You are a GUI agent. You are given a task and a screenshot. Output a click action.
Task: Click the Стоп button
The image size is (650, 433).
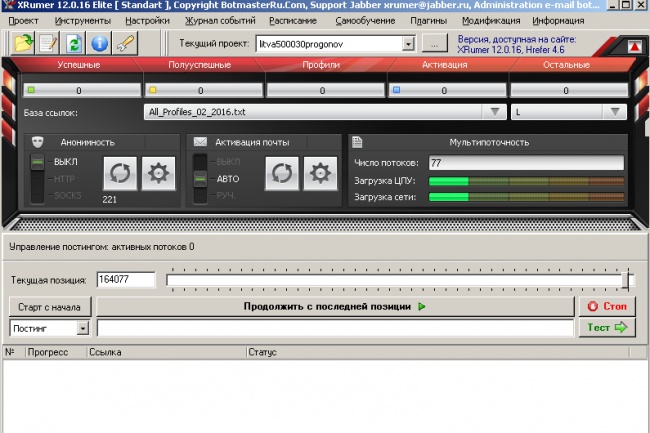607,306
